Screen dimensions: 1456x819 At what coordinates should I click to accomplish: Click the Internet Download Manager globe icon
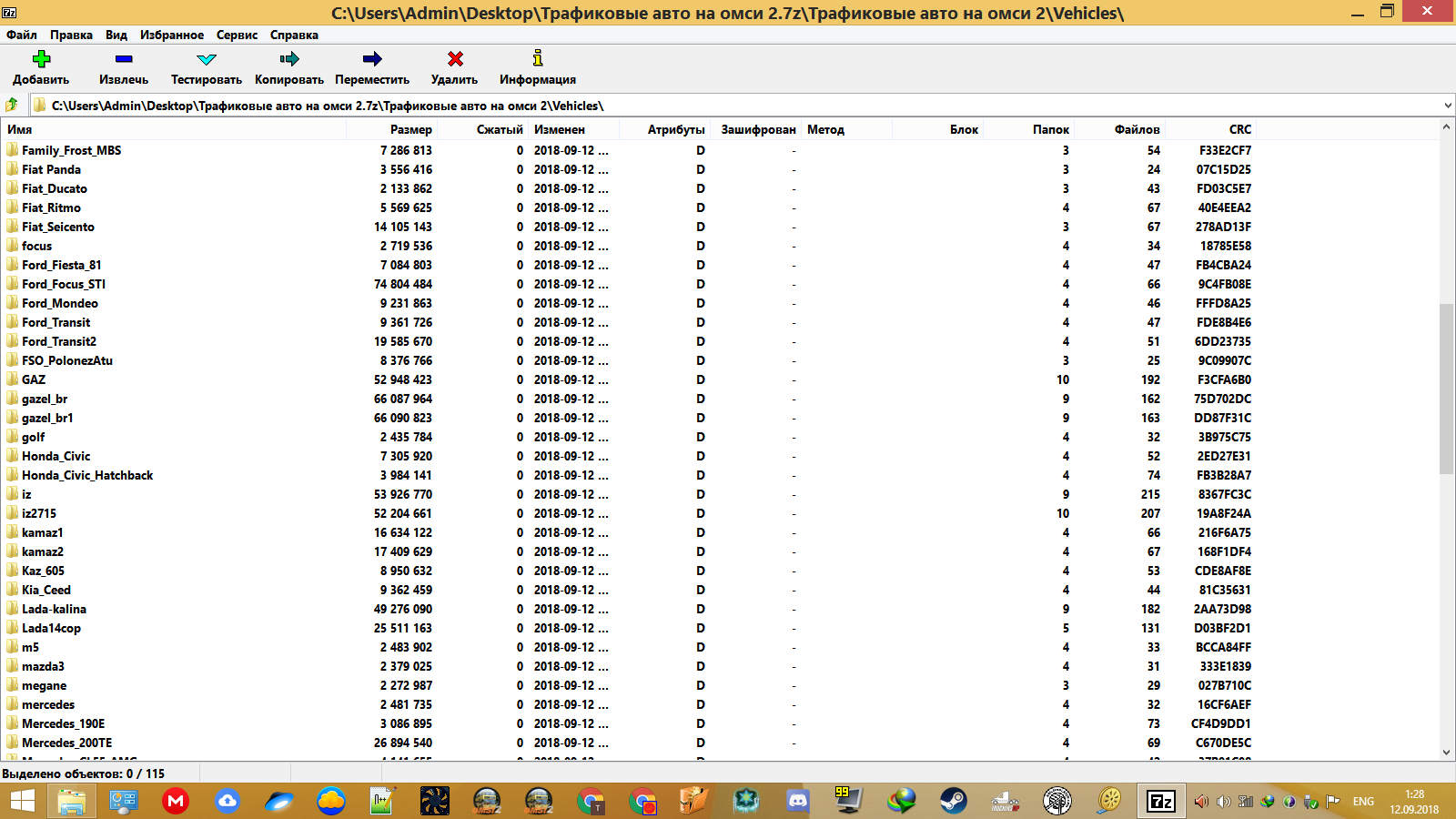click(x=901, y=801)
